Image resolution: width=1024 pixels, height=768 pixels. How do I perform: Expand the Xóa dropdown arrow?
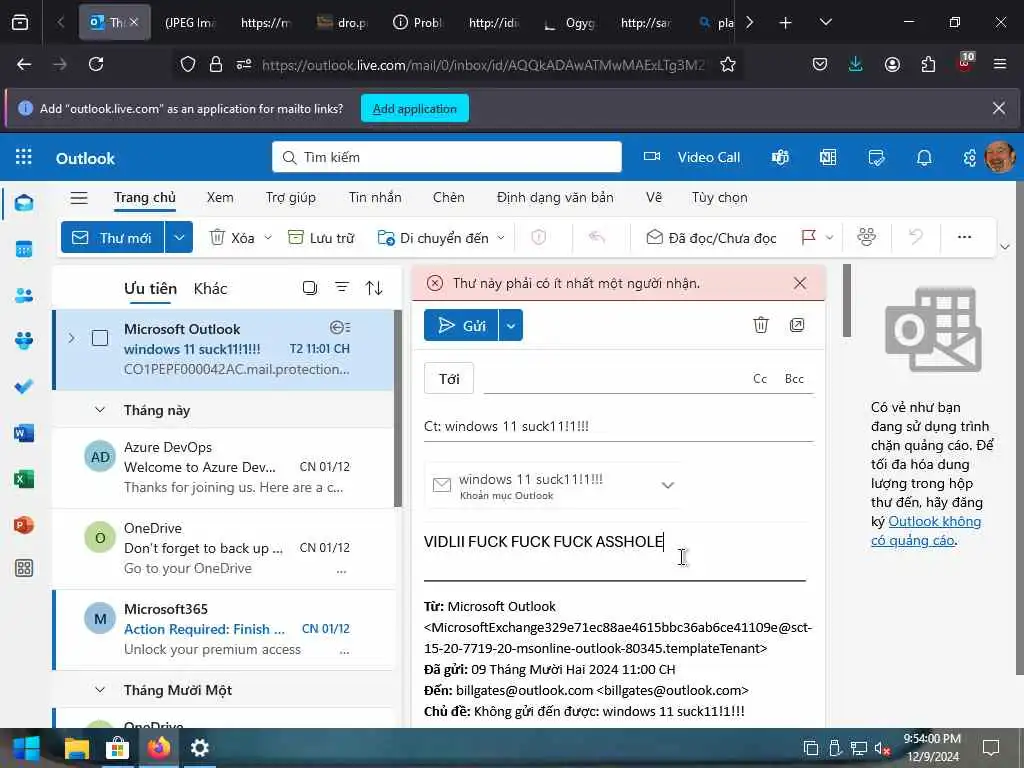268,238
